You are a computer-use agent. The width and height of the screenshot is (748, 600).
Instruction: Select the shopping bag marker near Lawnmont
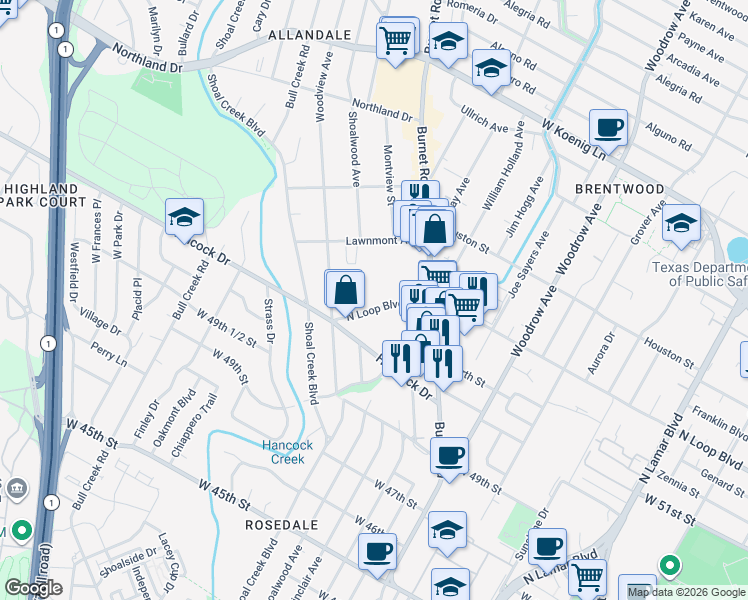pos(435,231)
